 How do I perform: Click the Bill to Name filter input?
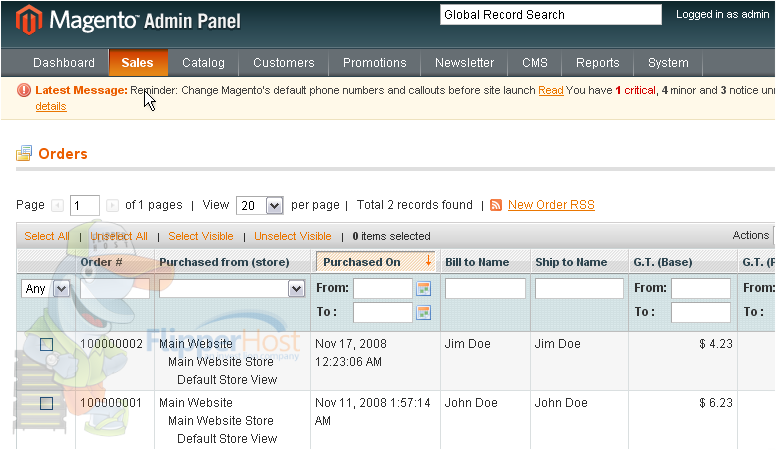point(485,289)
